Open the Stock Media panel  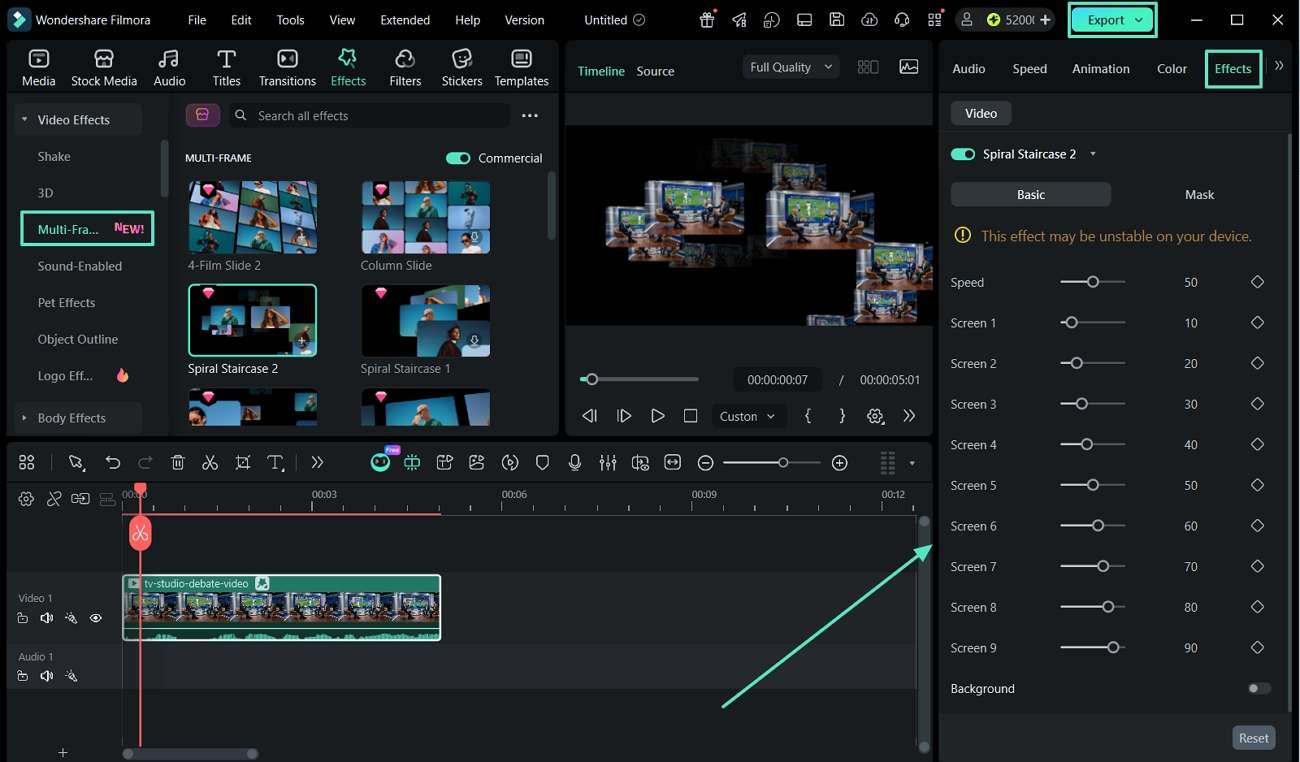[104, 68]
